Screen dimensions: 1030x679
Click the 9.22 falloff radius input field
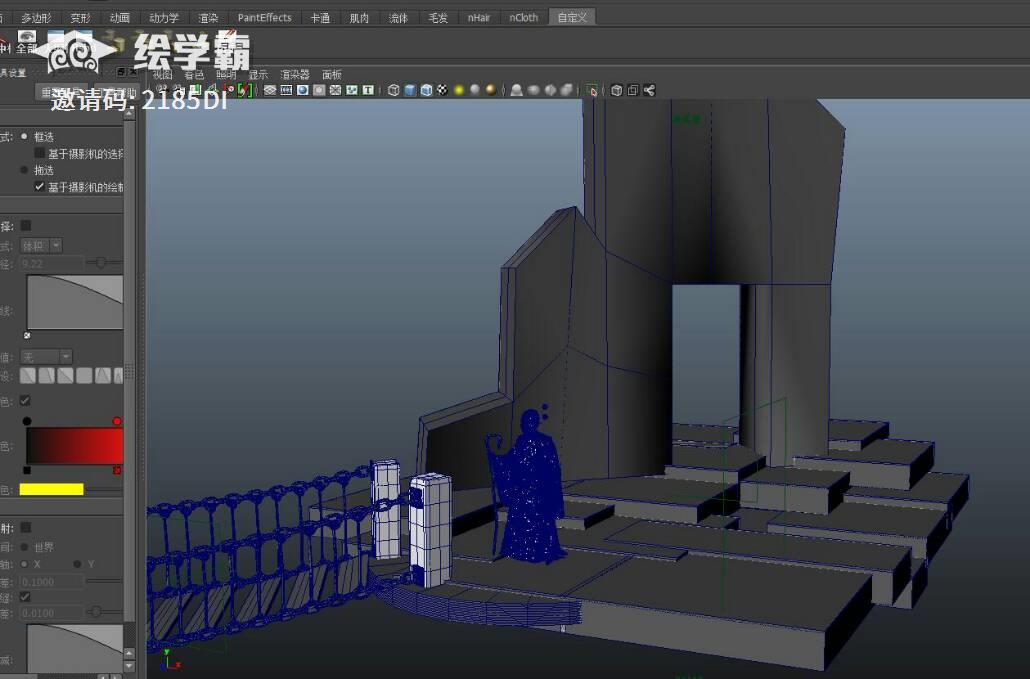pos(52,263)
